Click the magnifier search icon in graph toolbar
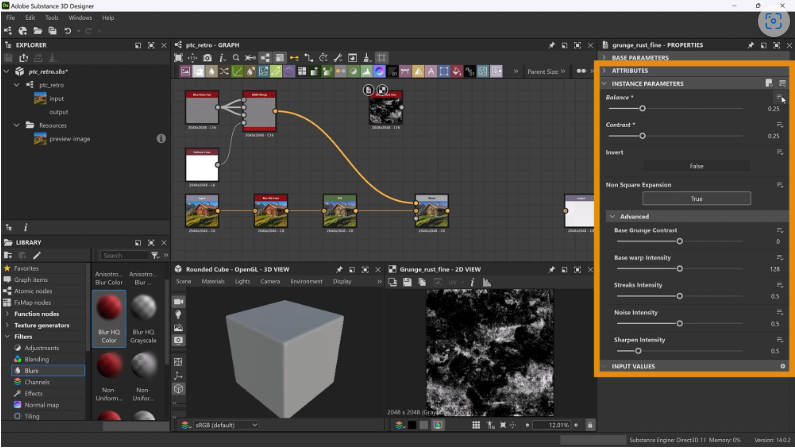 pos(236,58)
